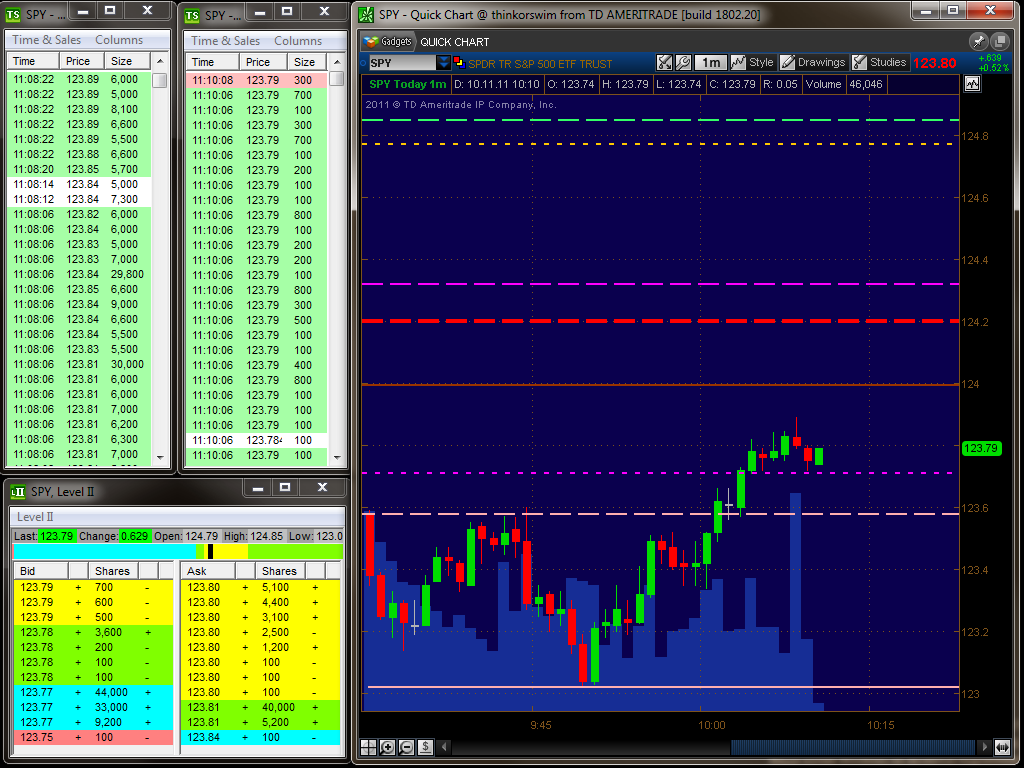1024x768 pixels.
Task: Click the colored squares link icon beside symbol
Action: click(458, 63)
